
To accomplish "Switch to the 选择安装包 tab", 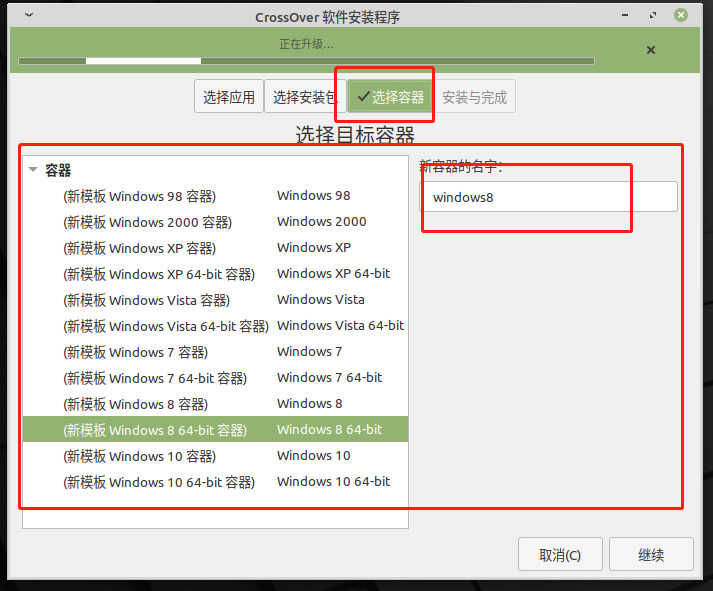I will pyautogui.click(x=304, y=97).
